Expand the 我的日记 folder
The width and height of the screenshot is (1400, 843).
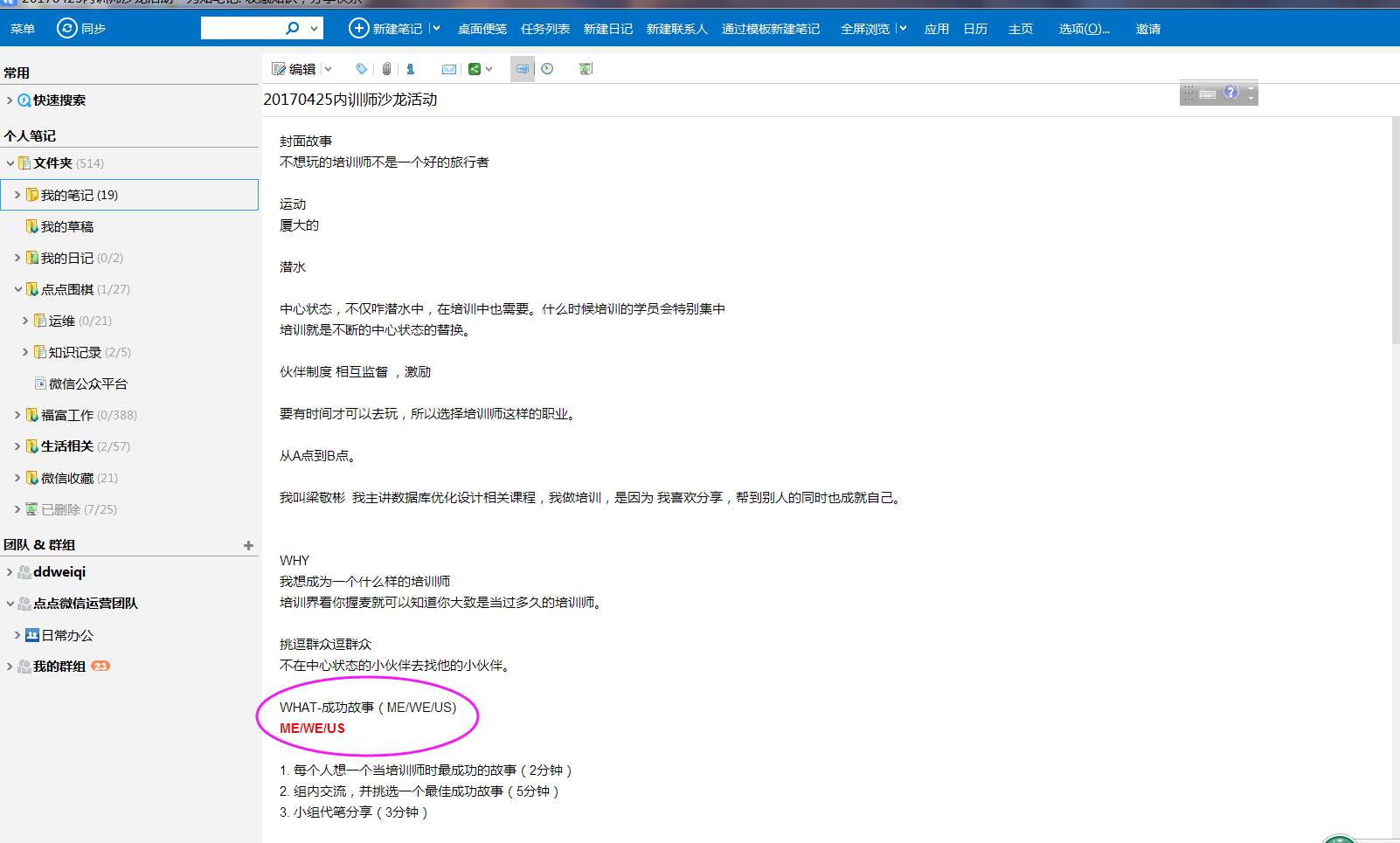17,258
